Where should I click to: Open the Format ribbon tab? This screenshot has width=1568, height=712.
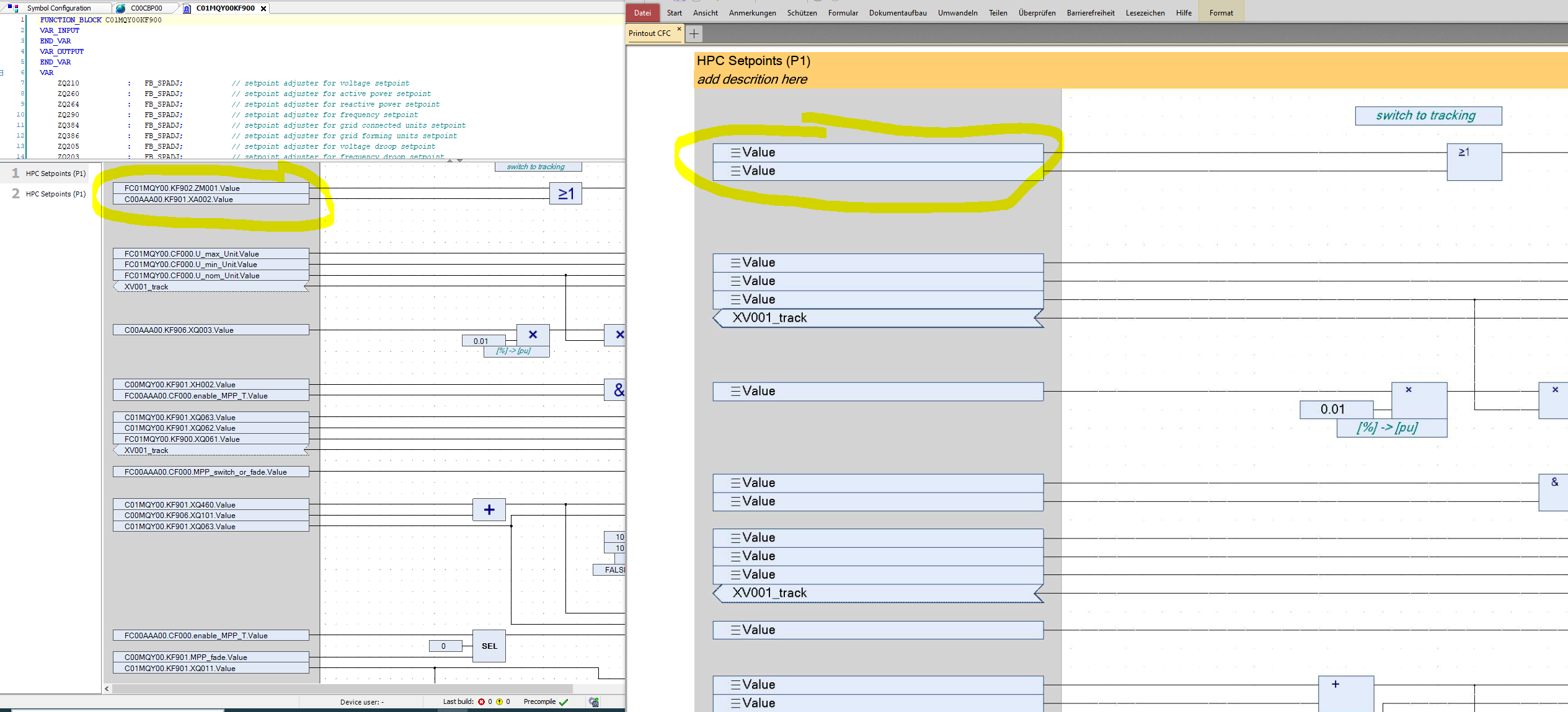pos(1221,12)
